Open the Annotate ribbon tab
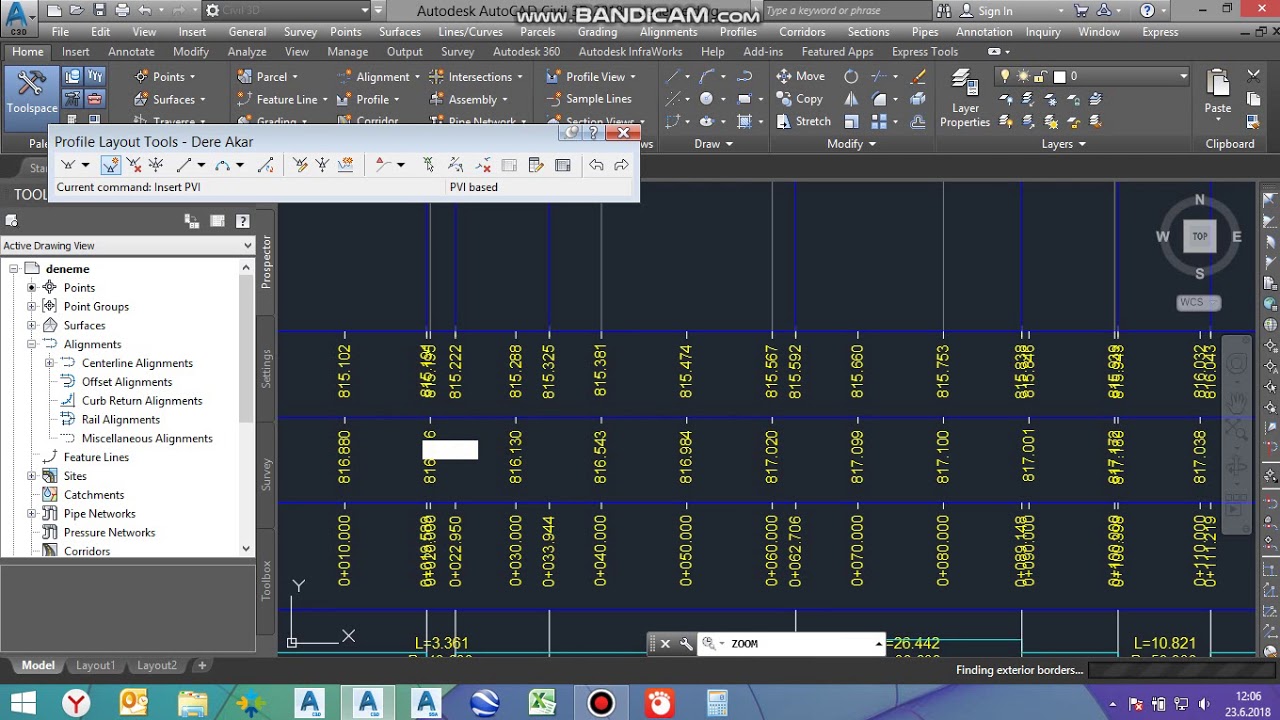This screenshot has width=1280, height=720. pos(131,52)
